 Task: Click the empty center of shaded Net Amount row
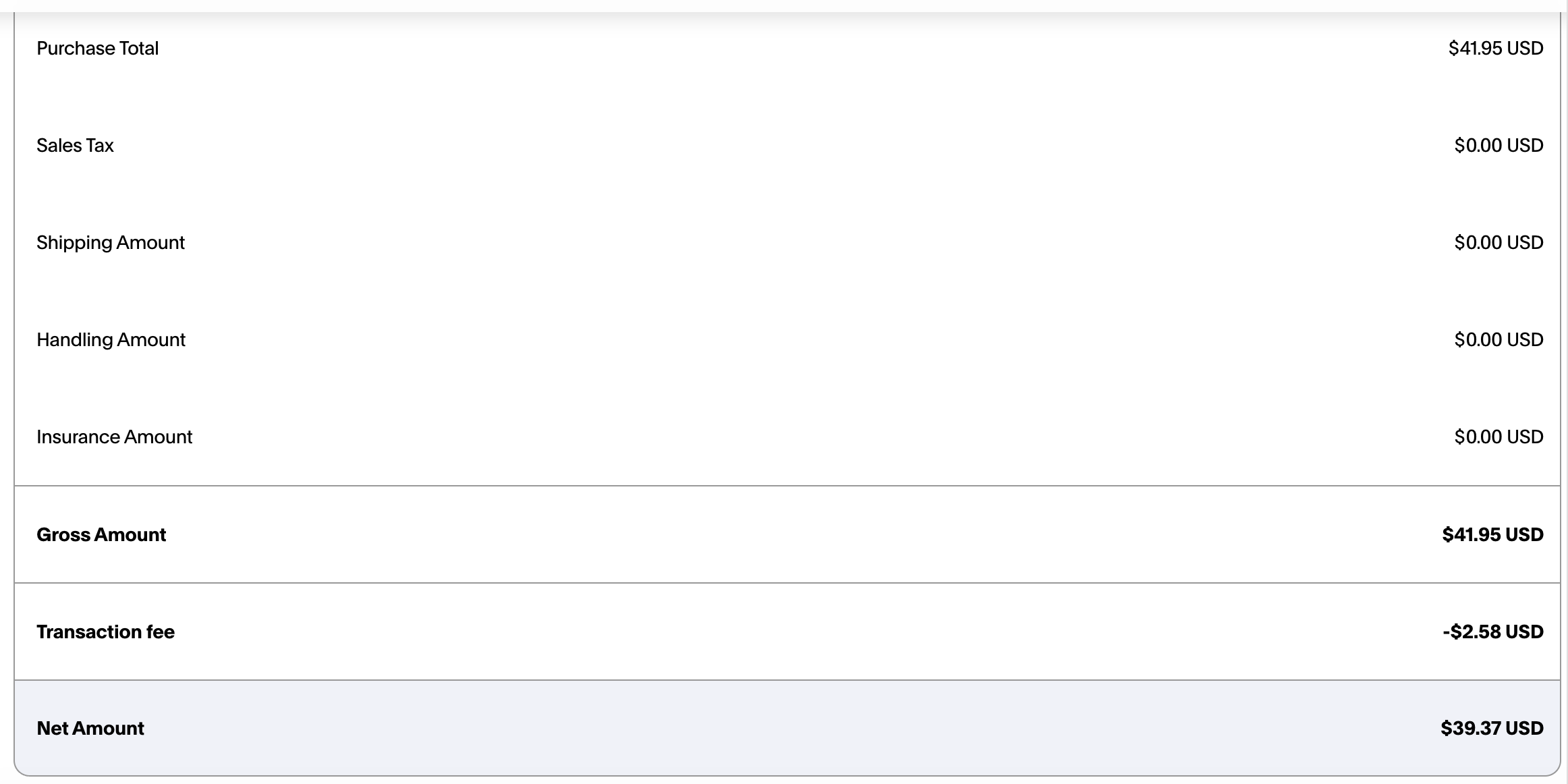(x=787, y=729)
